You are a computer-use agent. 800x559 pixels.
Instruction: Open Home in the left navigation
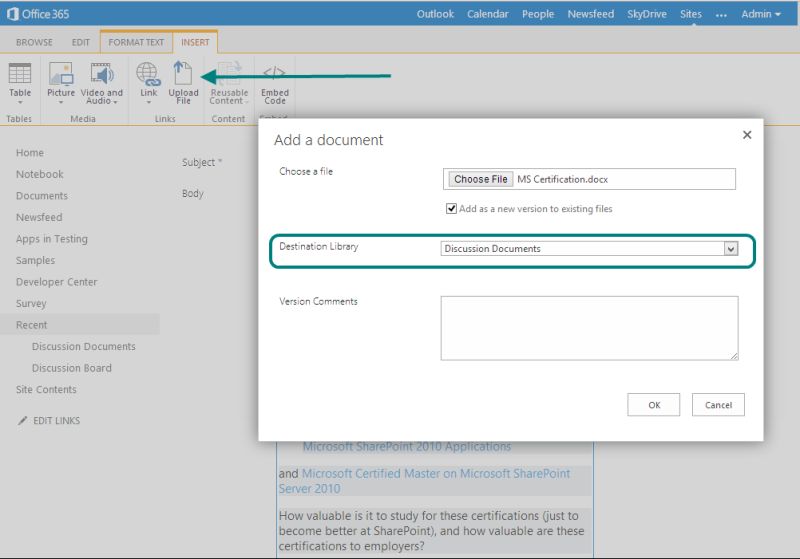[30, 153]
